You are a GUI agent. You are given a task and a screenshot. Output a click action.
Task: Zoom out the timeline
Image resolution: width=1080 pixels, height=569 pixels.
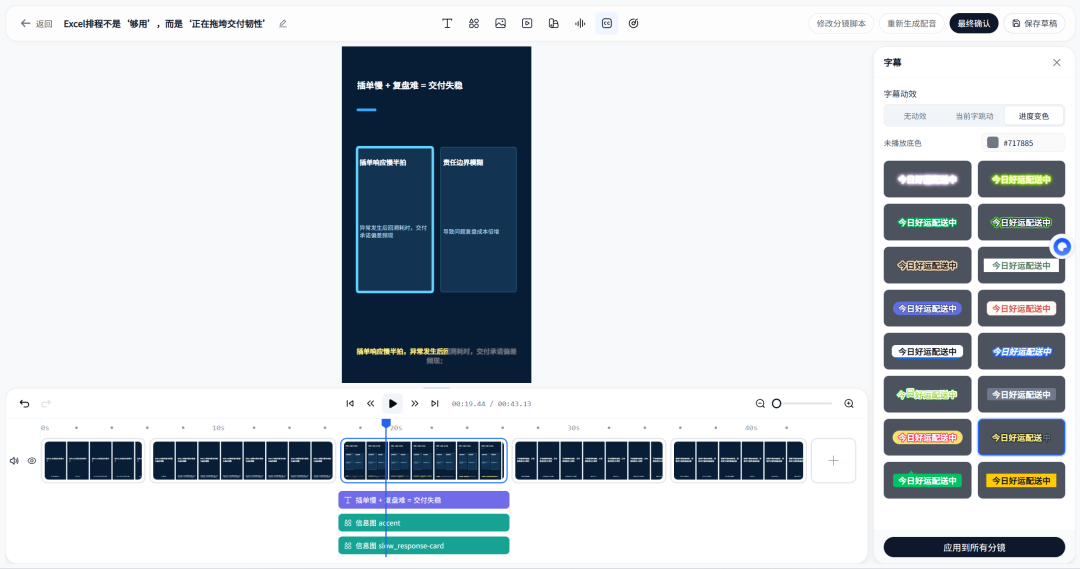tap(760, 404)
